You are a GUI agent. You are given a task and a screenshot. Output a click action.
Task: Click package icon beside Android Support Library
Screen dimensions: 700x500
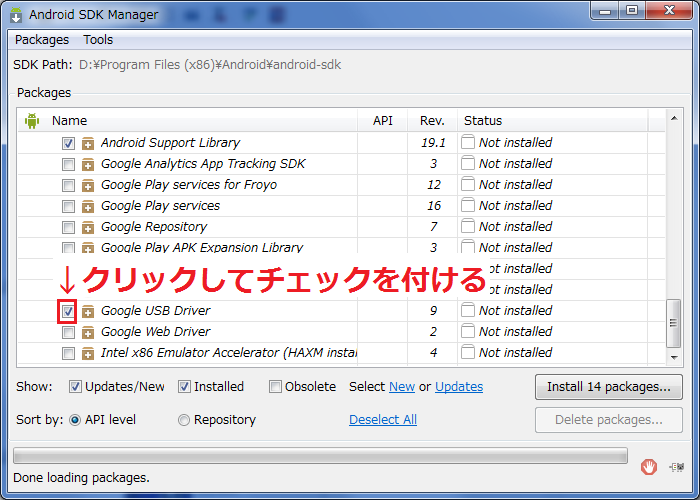(x=88, y=144)
